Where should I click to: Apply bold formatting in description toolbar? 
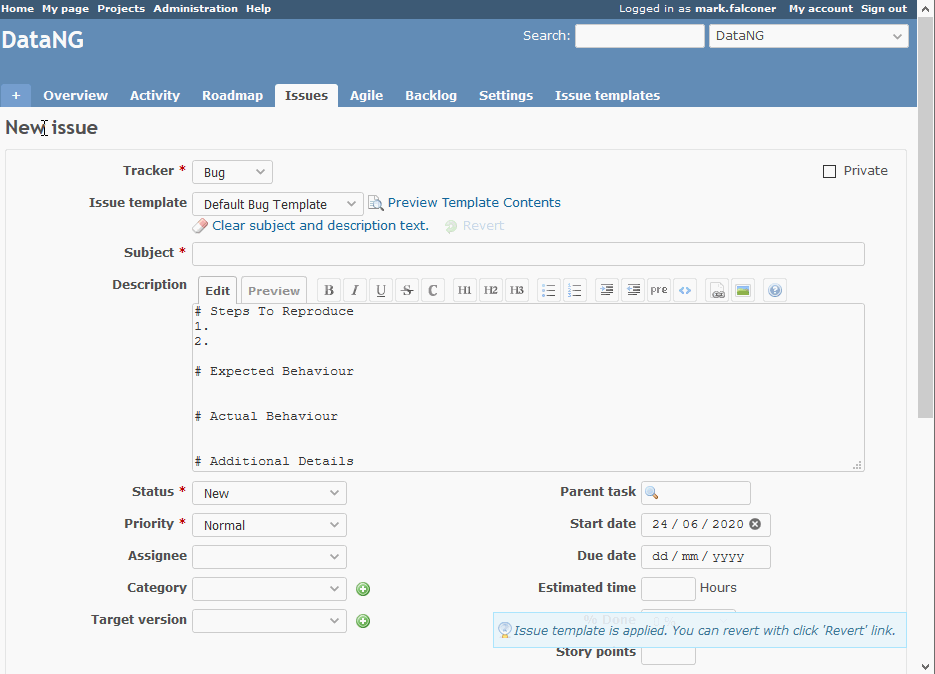(x=329, y=290)
